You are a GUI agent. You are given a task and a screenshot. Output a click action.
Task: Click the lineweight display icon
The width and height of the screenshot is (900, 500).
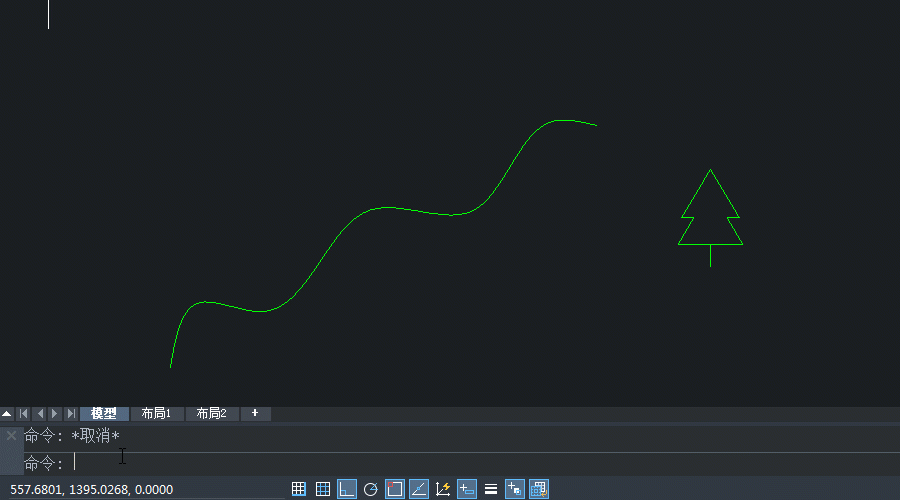click(491, 489)
